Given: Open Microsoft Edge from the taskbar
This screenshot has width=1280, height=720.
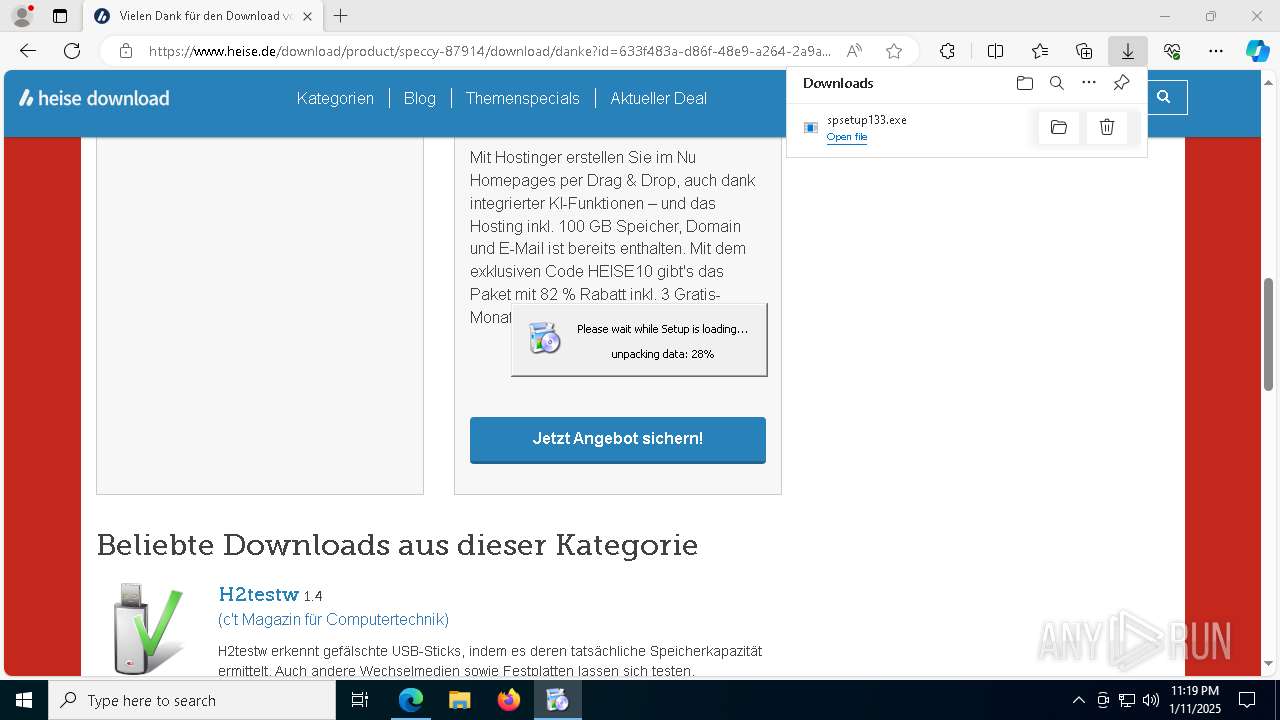Looking at the screenshot, I should [411, 700].
